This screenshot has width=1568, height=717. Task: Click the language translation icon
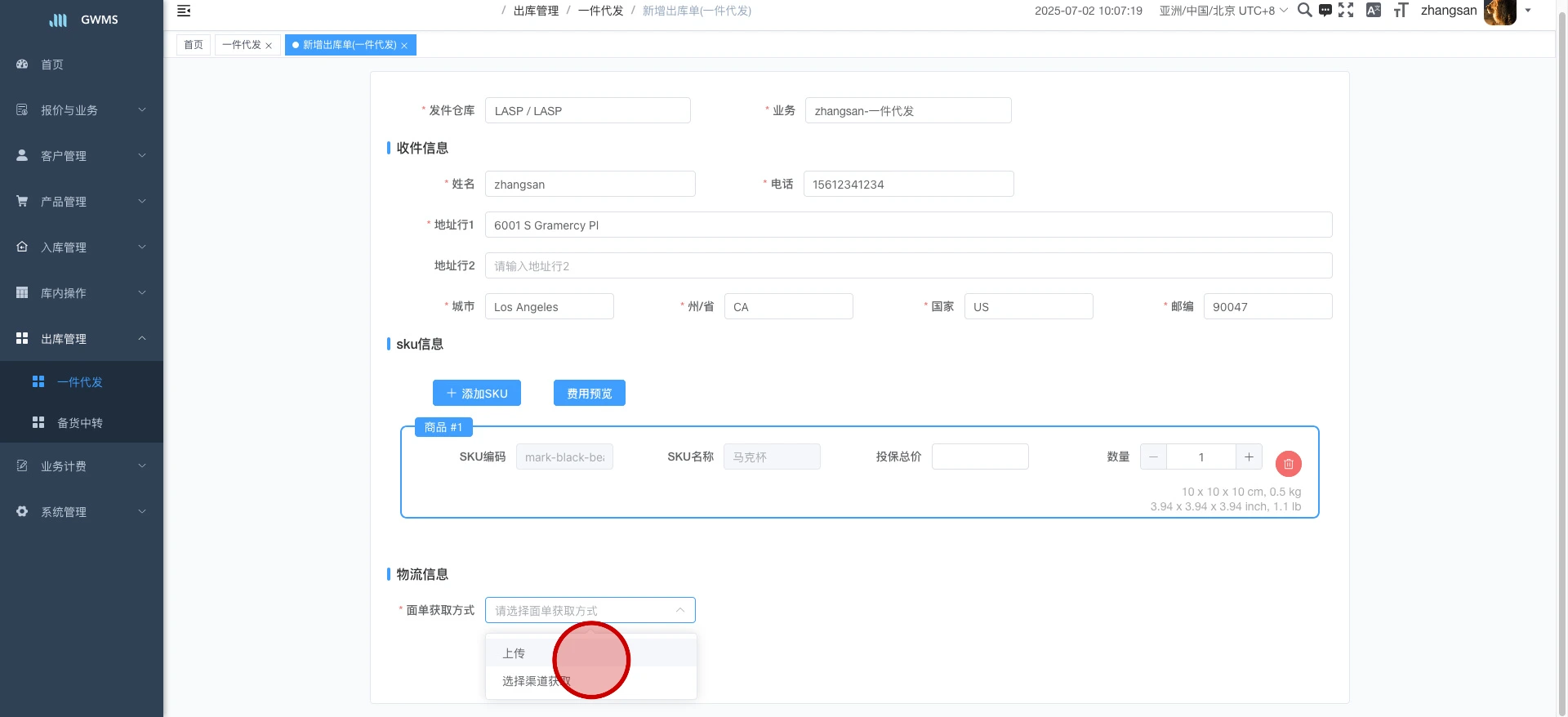[1374, 10]
